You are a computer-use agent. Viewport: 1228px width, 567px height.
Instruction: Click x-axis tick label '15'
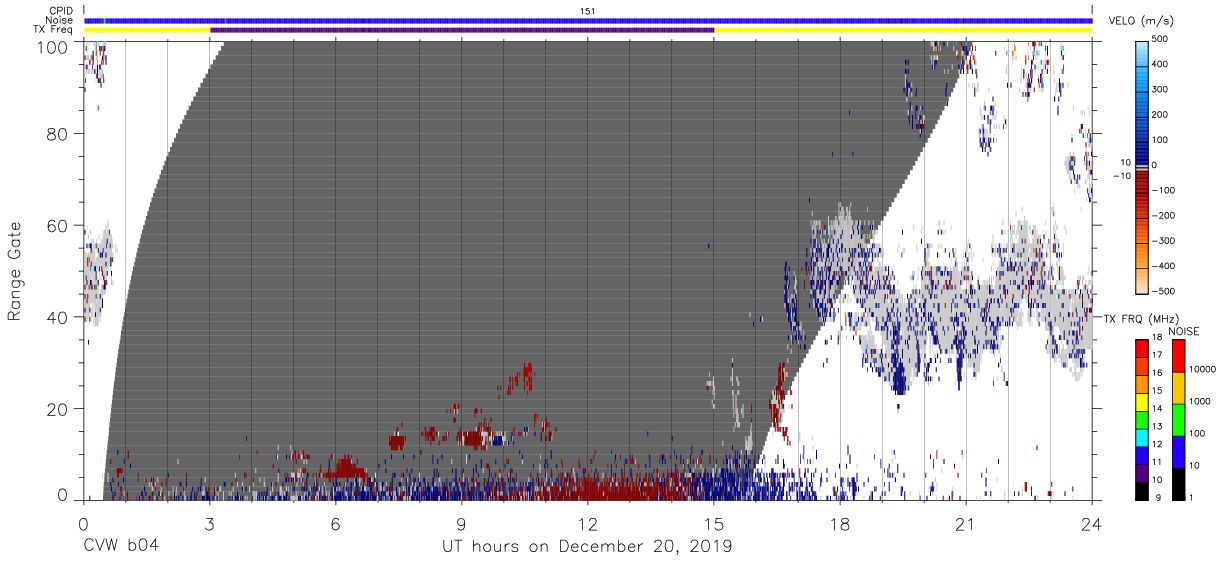(713, 522)
